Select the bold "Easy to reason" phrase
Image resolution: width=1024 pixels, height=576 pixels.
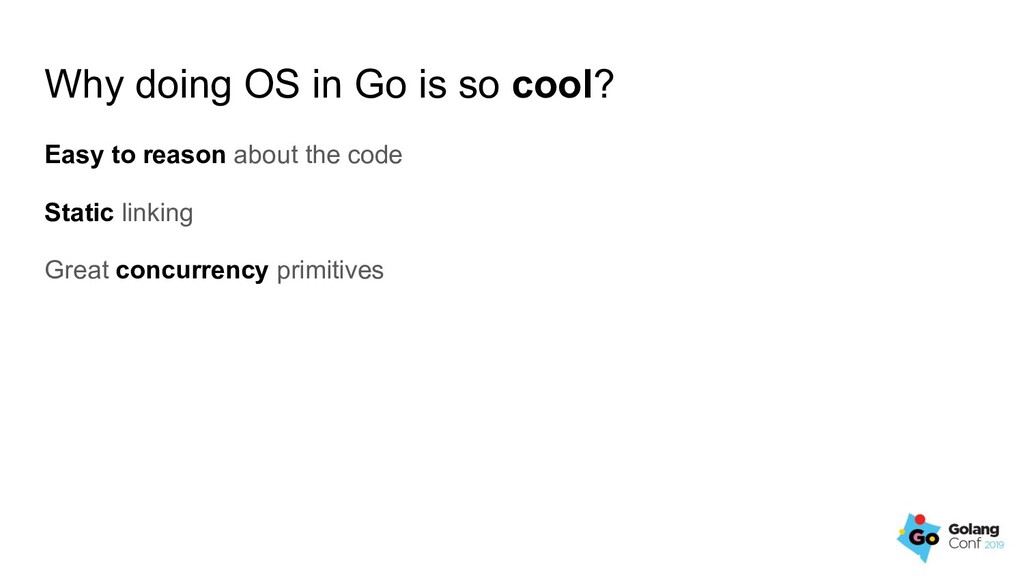(135, 155)
